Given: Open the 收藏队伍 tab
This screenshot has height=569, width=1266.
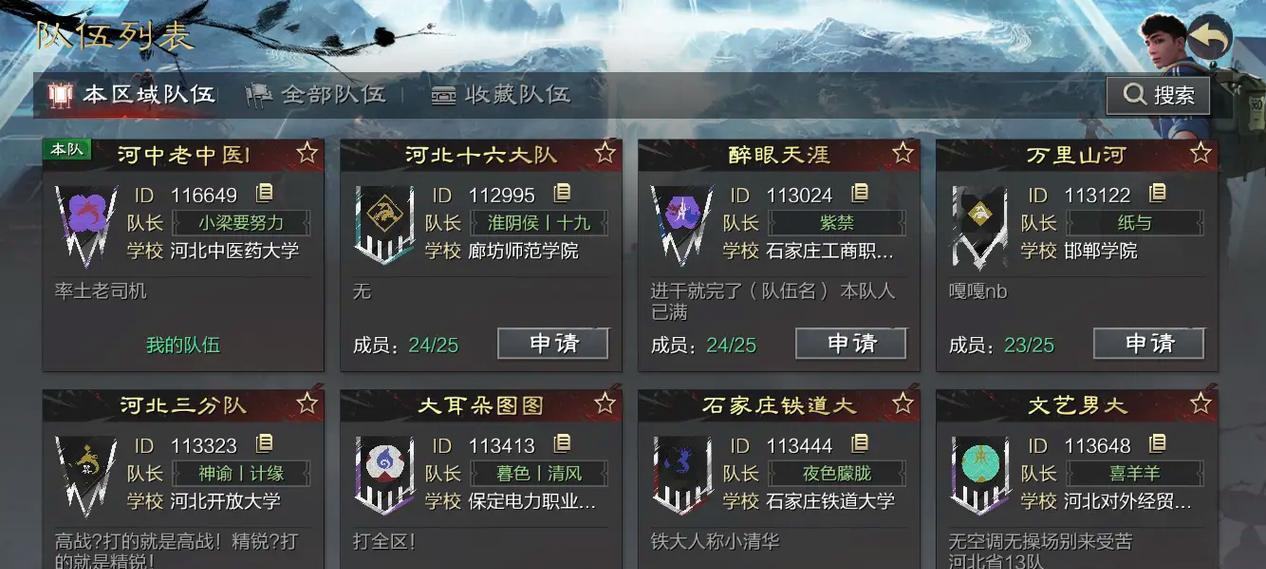Looking at the screenshot, I should click(x=501, y=95).
